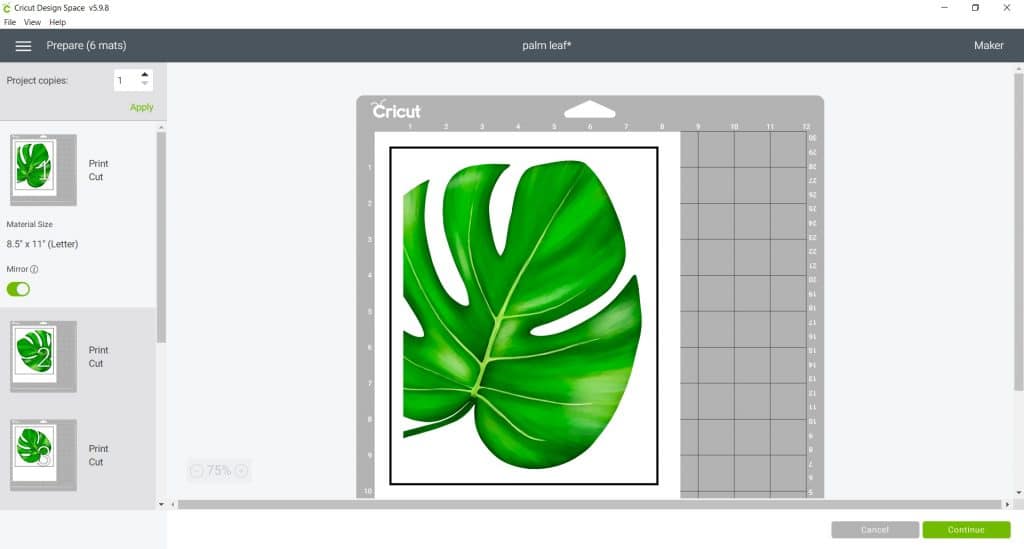Click Print Cut label for mat 1
1024x549 pixels.
click(x=98, y=170)
